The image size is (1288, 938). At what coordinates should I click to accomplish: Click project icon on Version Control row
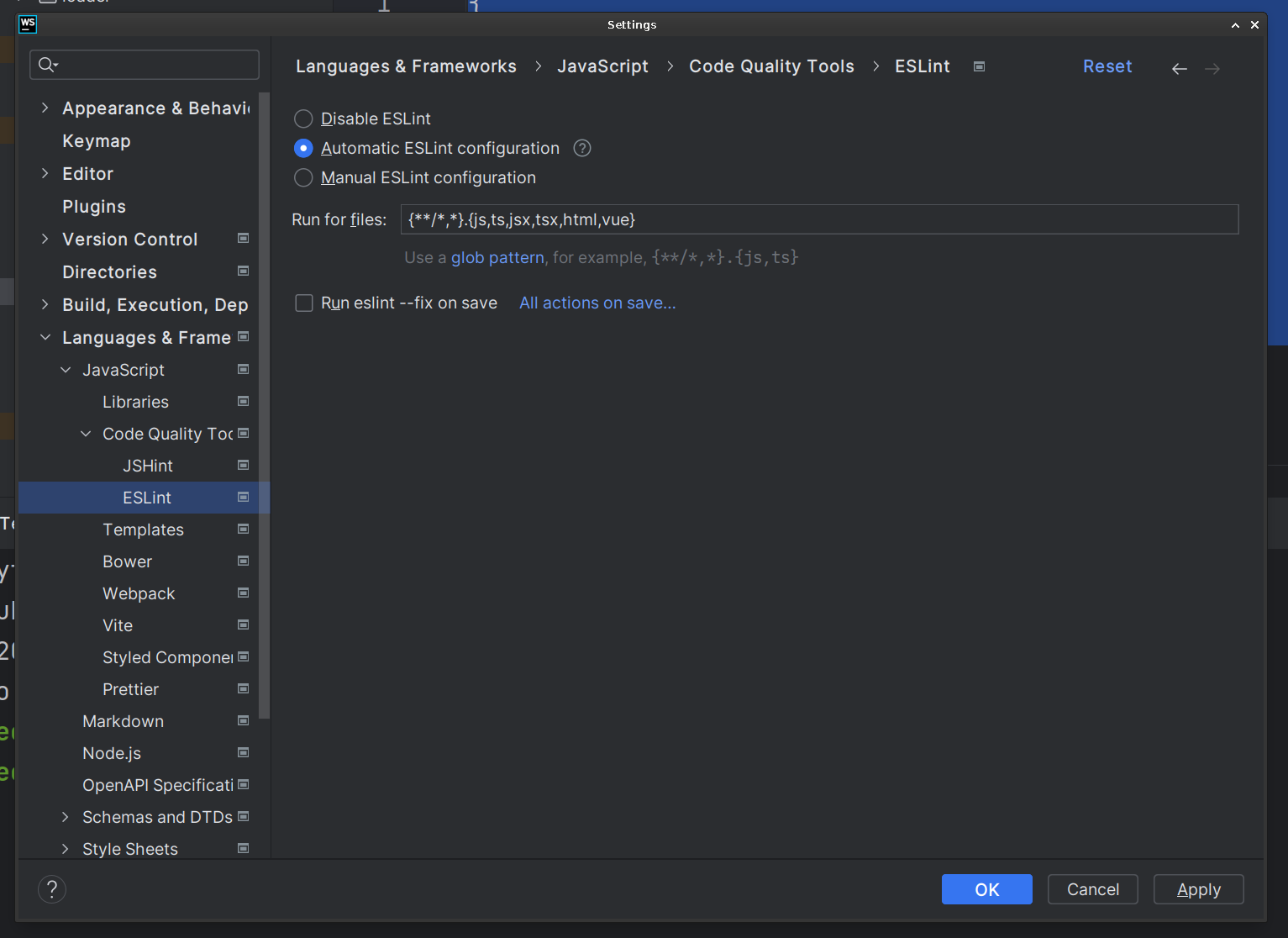(x=244, y=239)
